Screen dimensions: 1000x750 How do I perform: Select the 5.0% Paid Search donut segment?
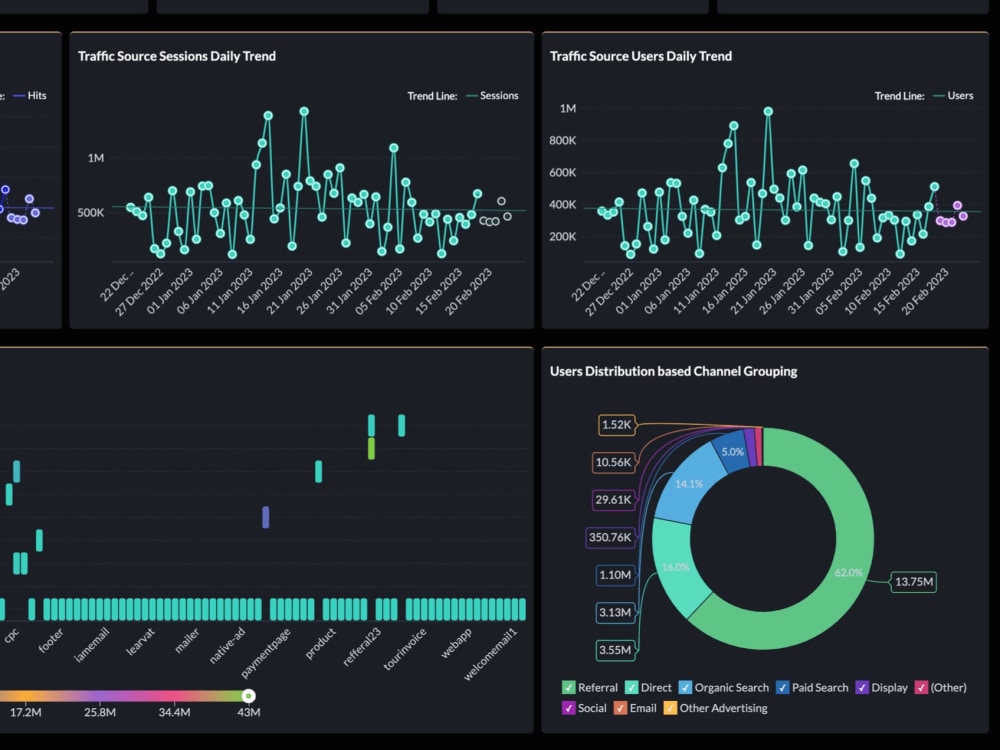pos(732,453)
